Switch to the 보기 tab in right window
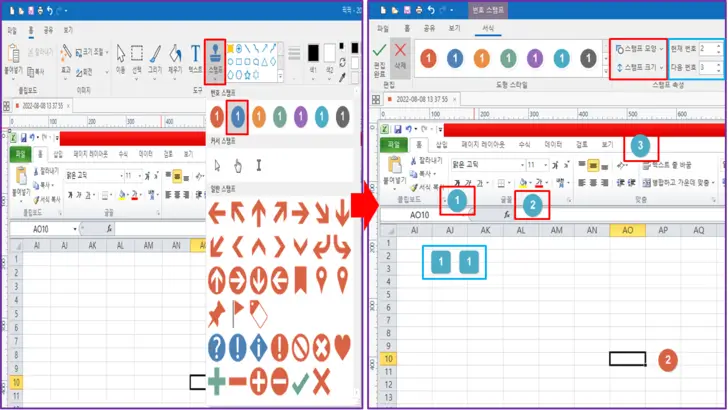The image size is (728, 410). click(455, 28)
